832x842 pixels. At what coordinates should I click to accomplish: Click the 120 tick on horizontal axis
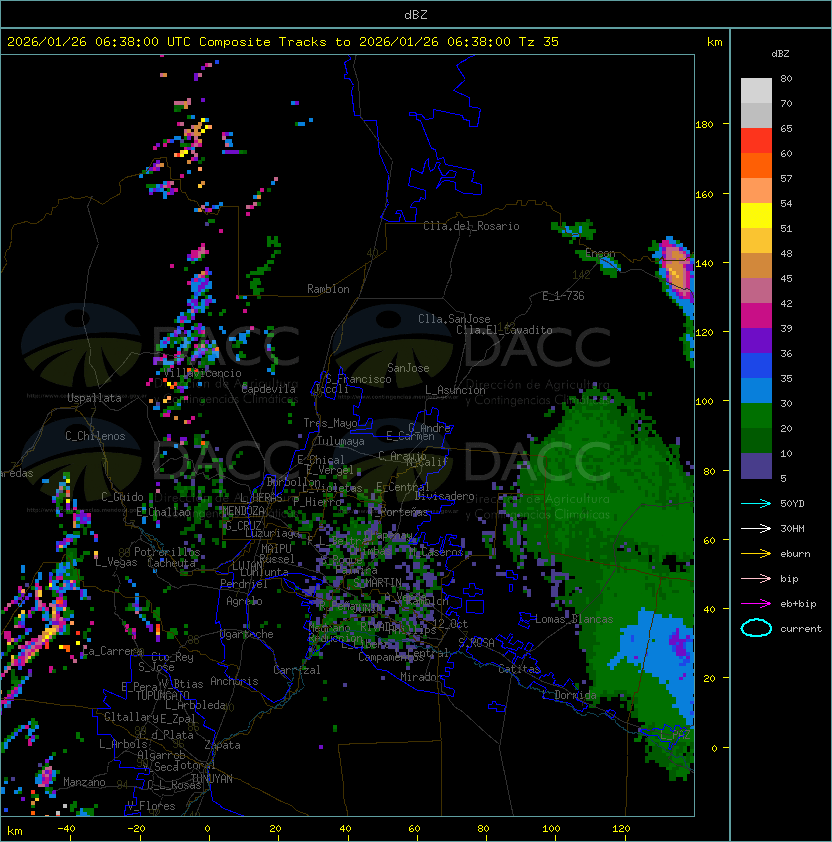point(621,829)
